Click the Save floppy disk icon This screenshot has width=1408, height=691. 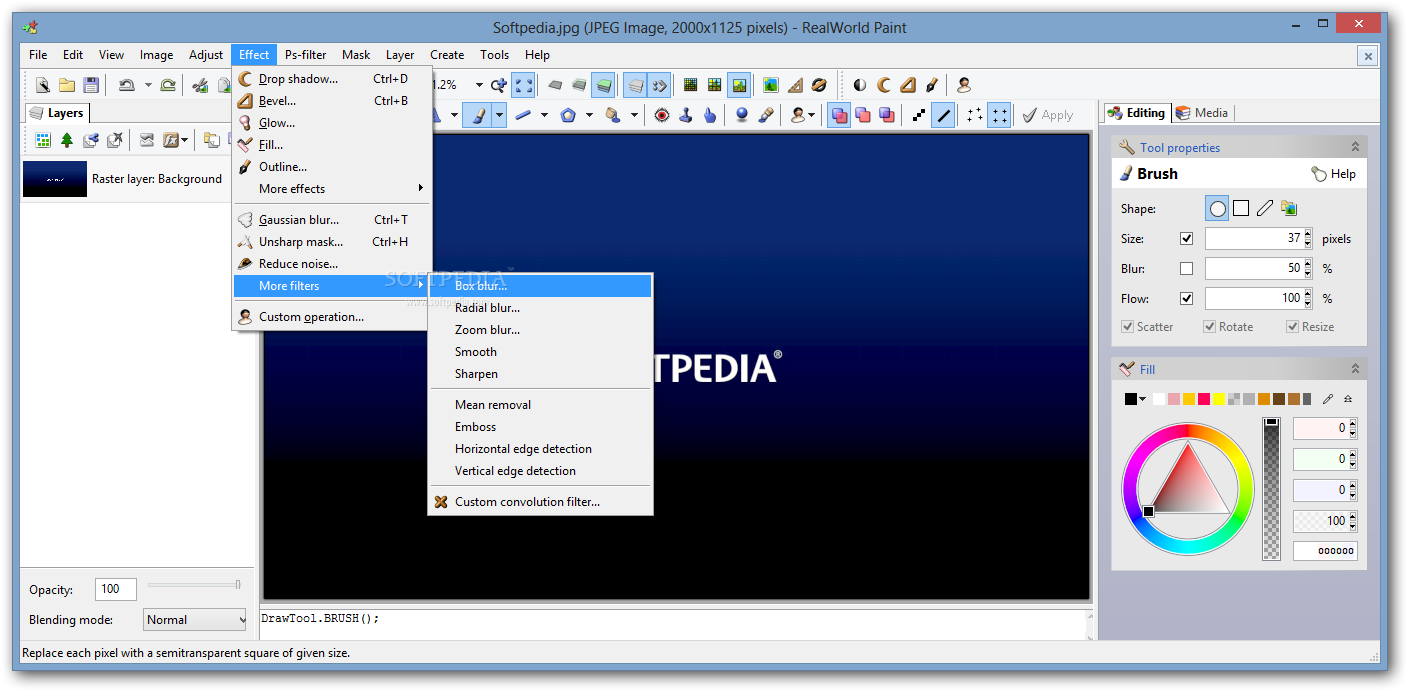coord(91,85)
